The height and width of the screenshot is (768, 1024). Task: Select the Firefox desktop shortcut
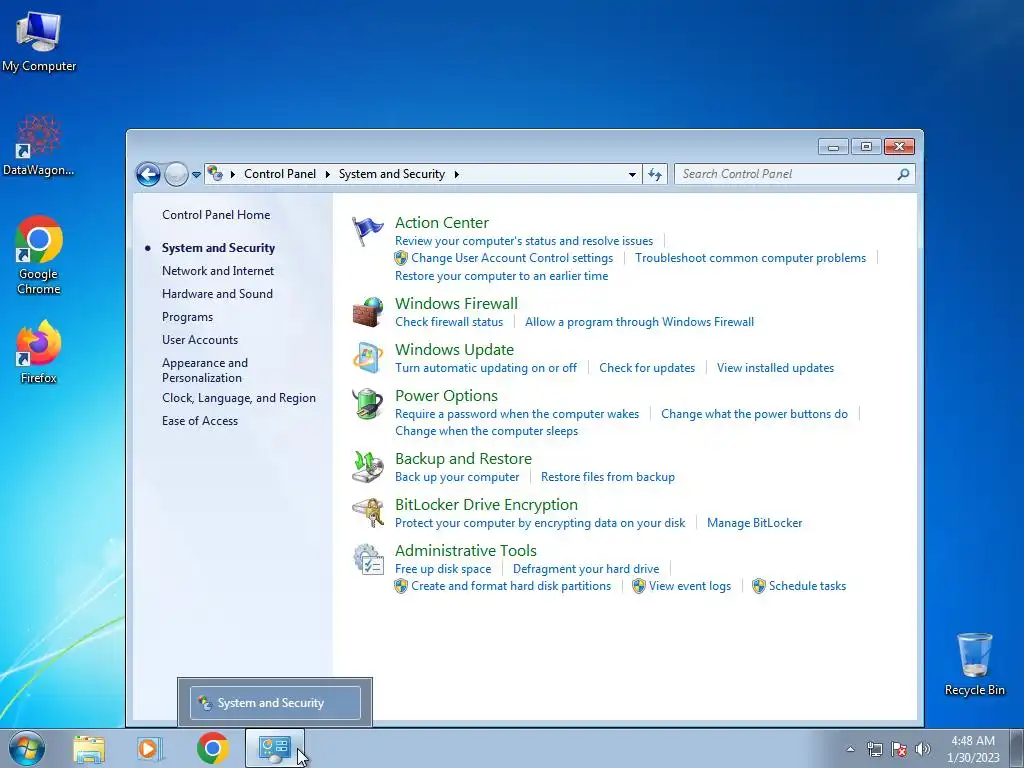click(x=39, y=353)
